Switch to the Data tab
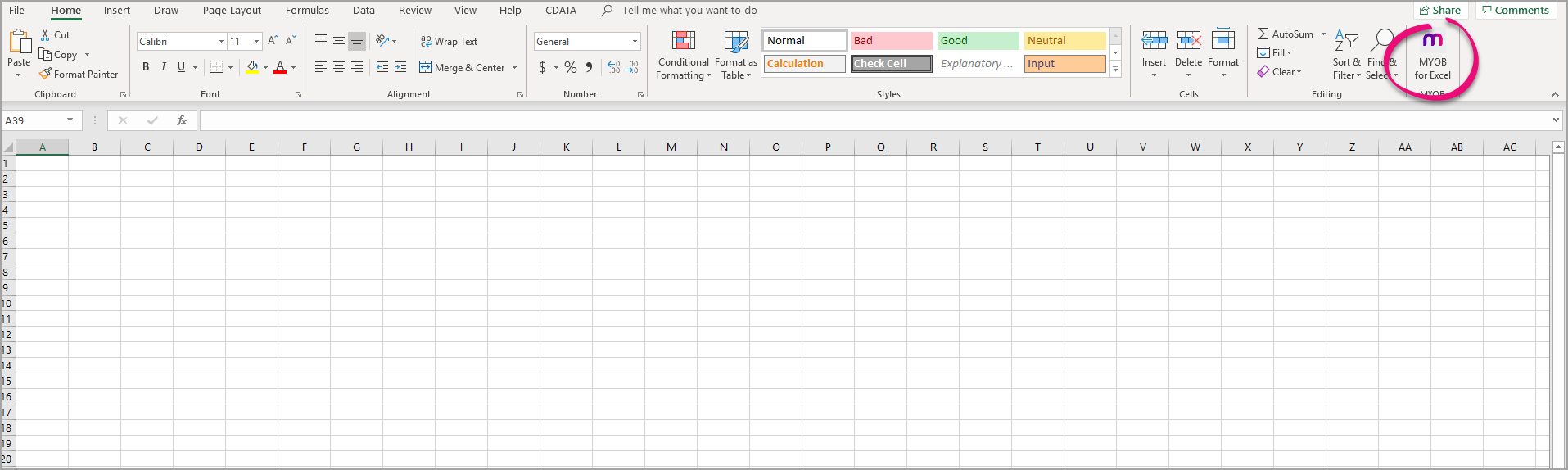 click(x=364, y=11)
